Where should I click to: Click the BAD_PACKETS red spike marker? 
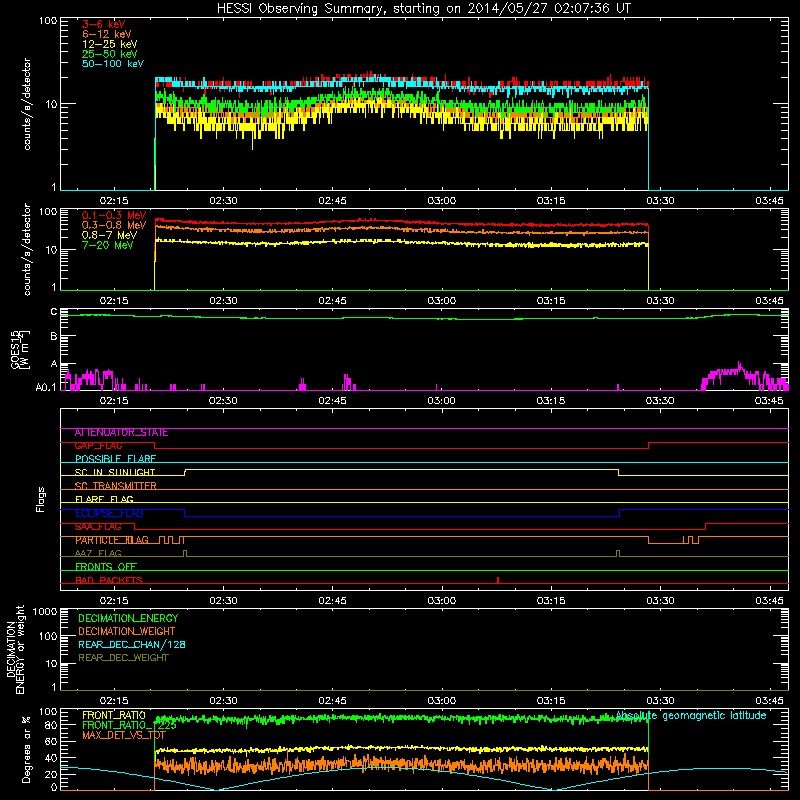tap(497, 580)
